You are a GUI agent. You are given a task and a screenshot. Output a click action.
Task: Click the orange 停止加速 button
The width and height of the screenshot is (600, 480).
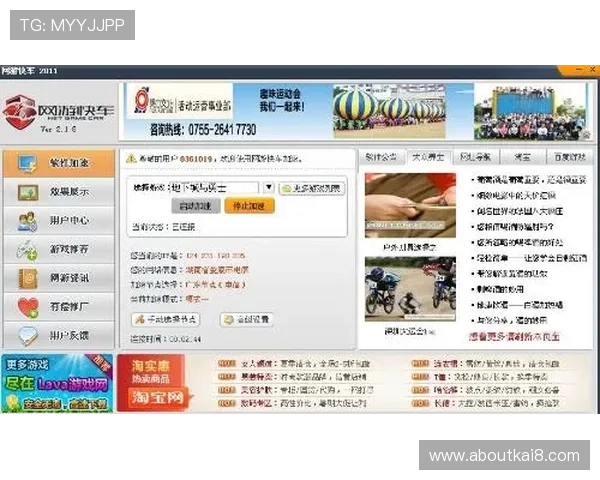(x=249, y=206)
